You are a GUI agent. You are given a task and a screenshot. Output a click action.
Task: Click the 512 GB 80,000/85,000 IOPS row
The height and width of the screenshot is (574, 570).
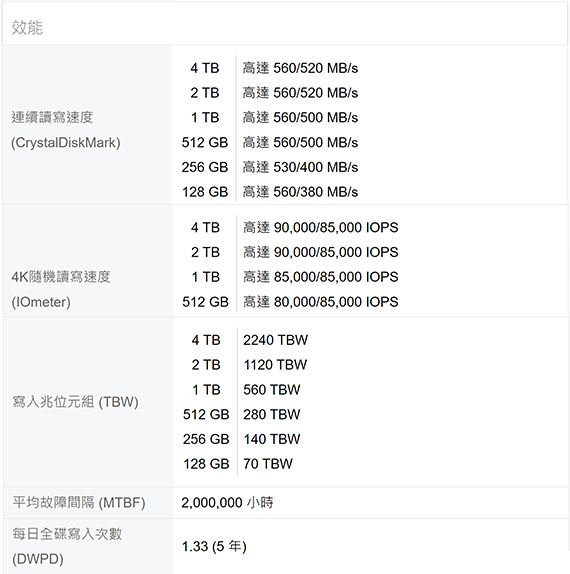[290, 302]
